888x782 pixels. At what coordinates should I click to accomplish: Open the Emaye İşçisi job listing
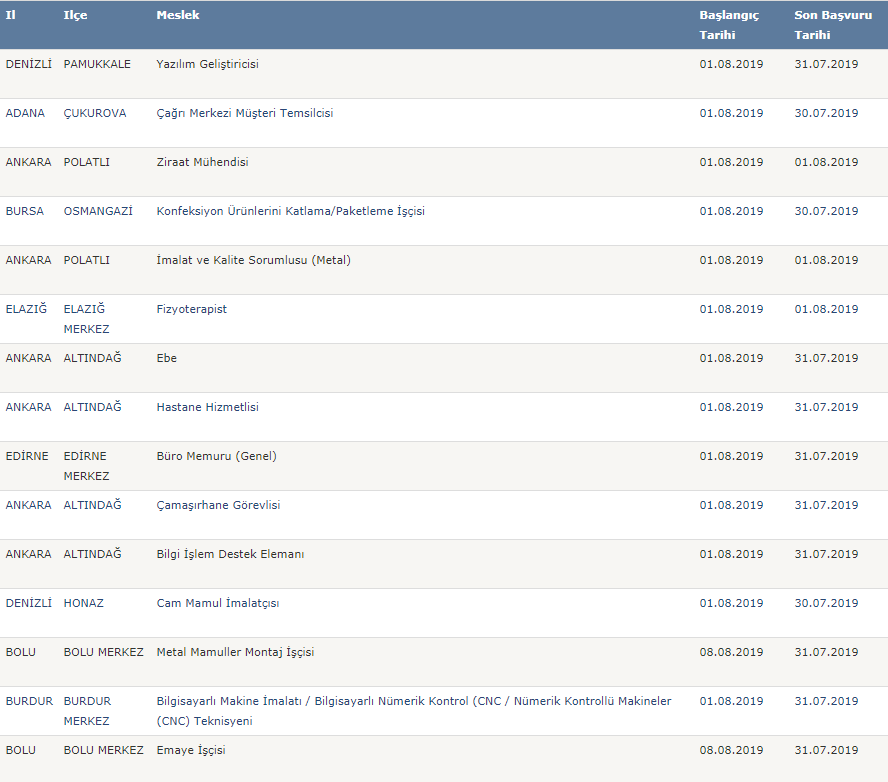(x=191, y=750)
